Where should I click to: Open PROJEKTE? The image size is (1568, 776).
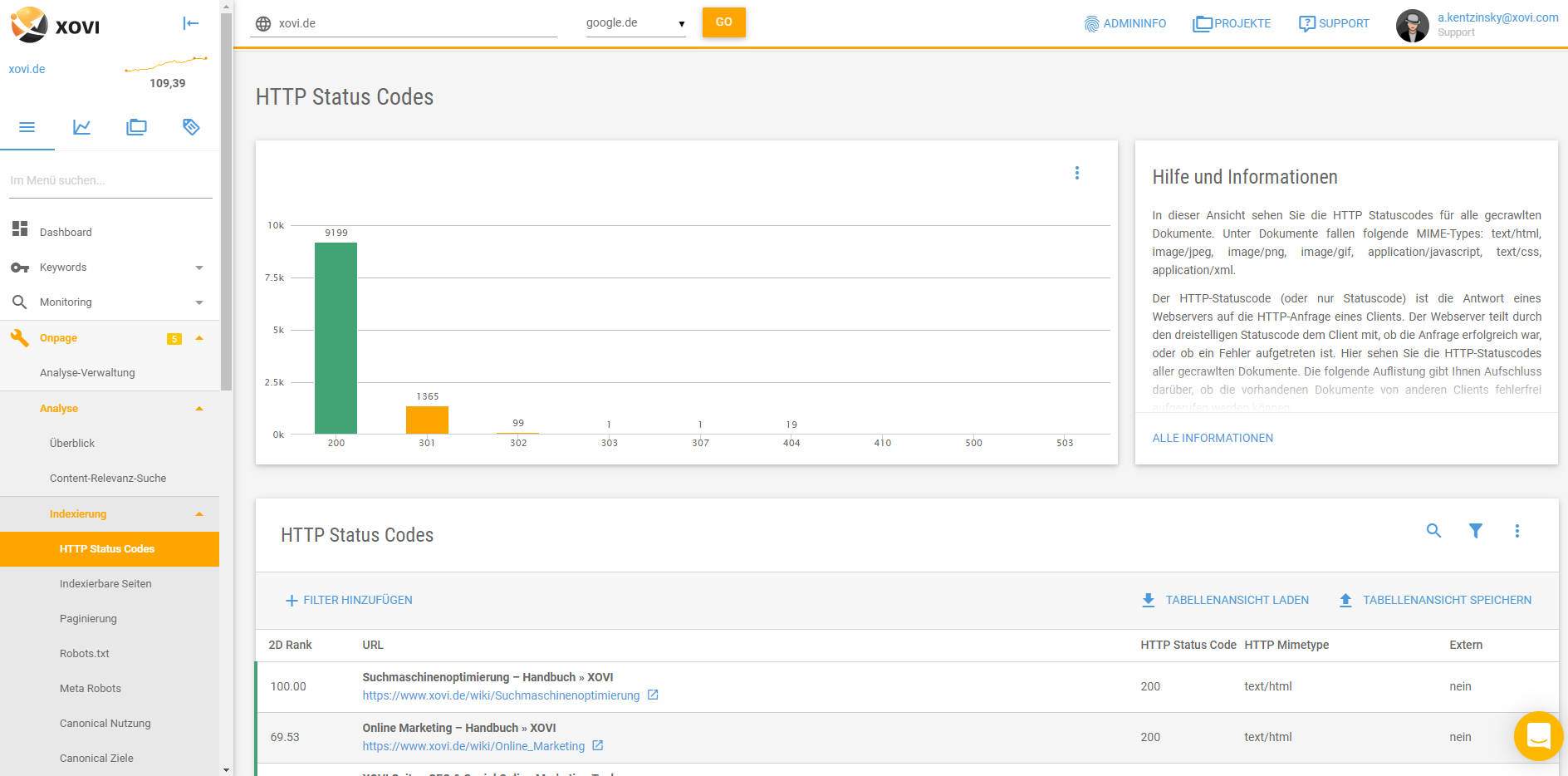coord(1232,23)
